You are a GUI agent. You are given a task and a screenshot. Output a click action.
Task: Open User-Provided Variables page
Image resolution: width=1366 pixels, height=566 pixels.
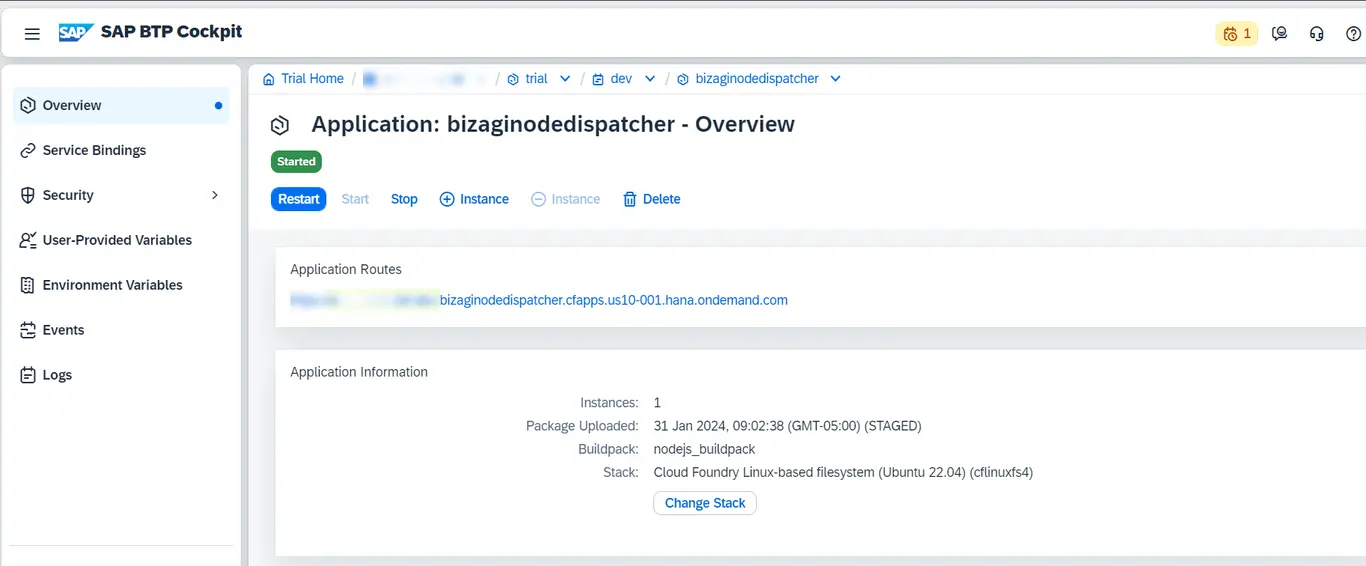click(x=121, y=240)
